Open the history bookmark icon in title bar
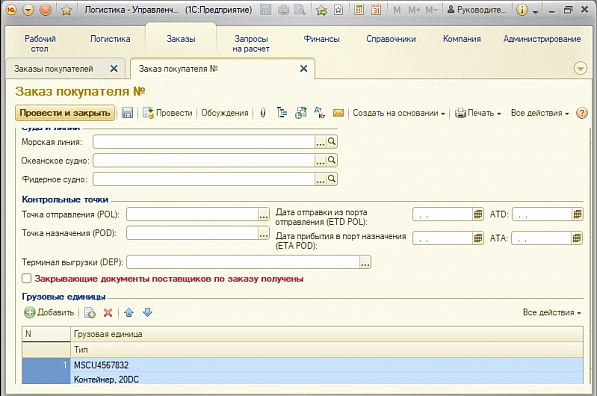This screenshot has width=597, height=396. click(338, 10)
